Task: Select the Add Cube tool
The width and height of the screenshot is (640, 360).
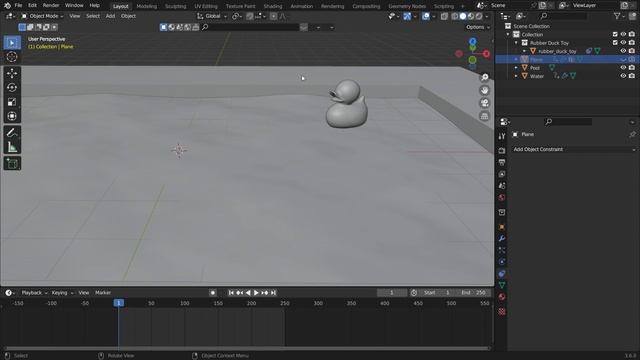Action: pos(12,164)
